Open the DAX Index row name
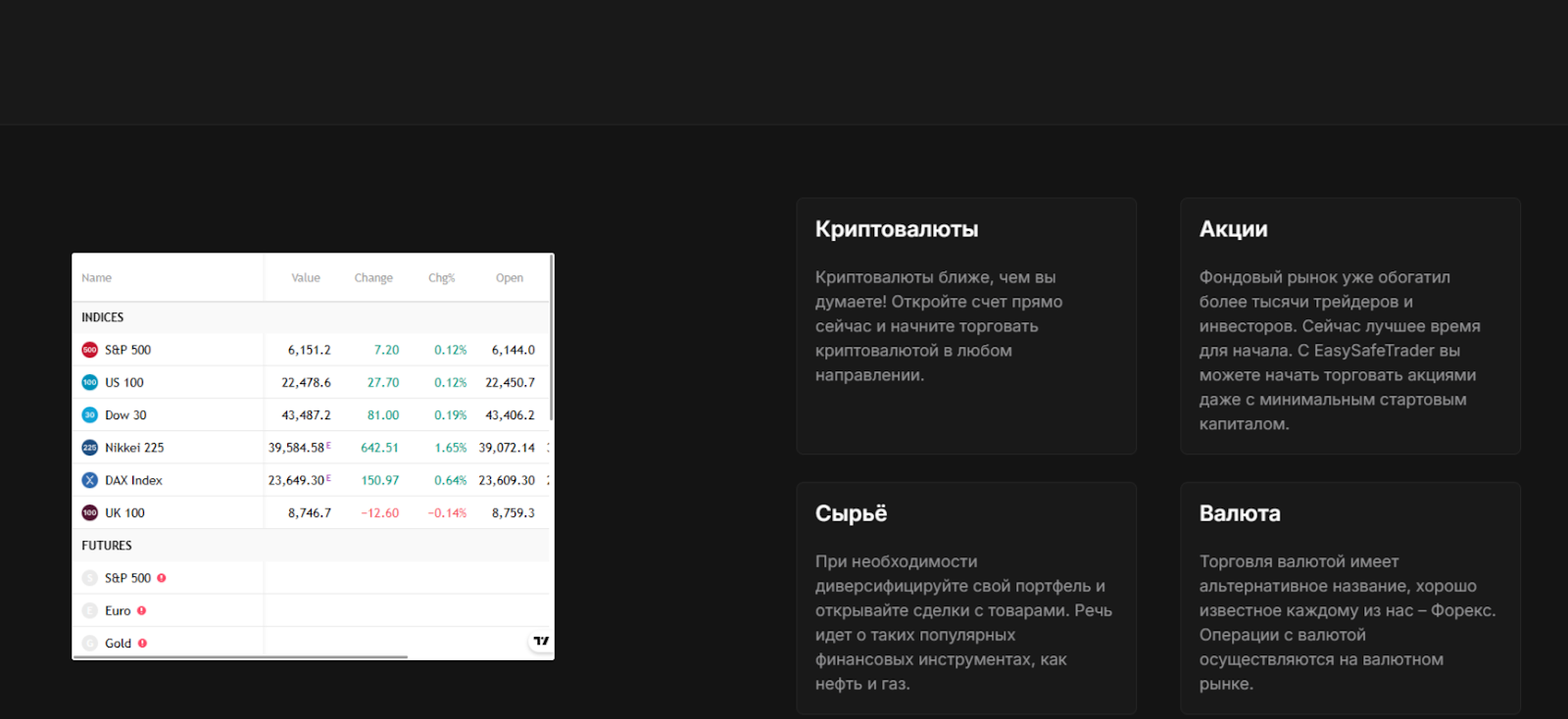1568x719 pixels. tap(134, 480)
